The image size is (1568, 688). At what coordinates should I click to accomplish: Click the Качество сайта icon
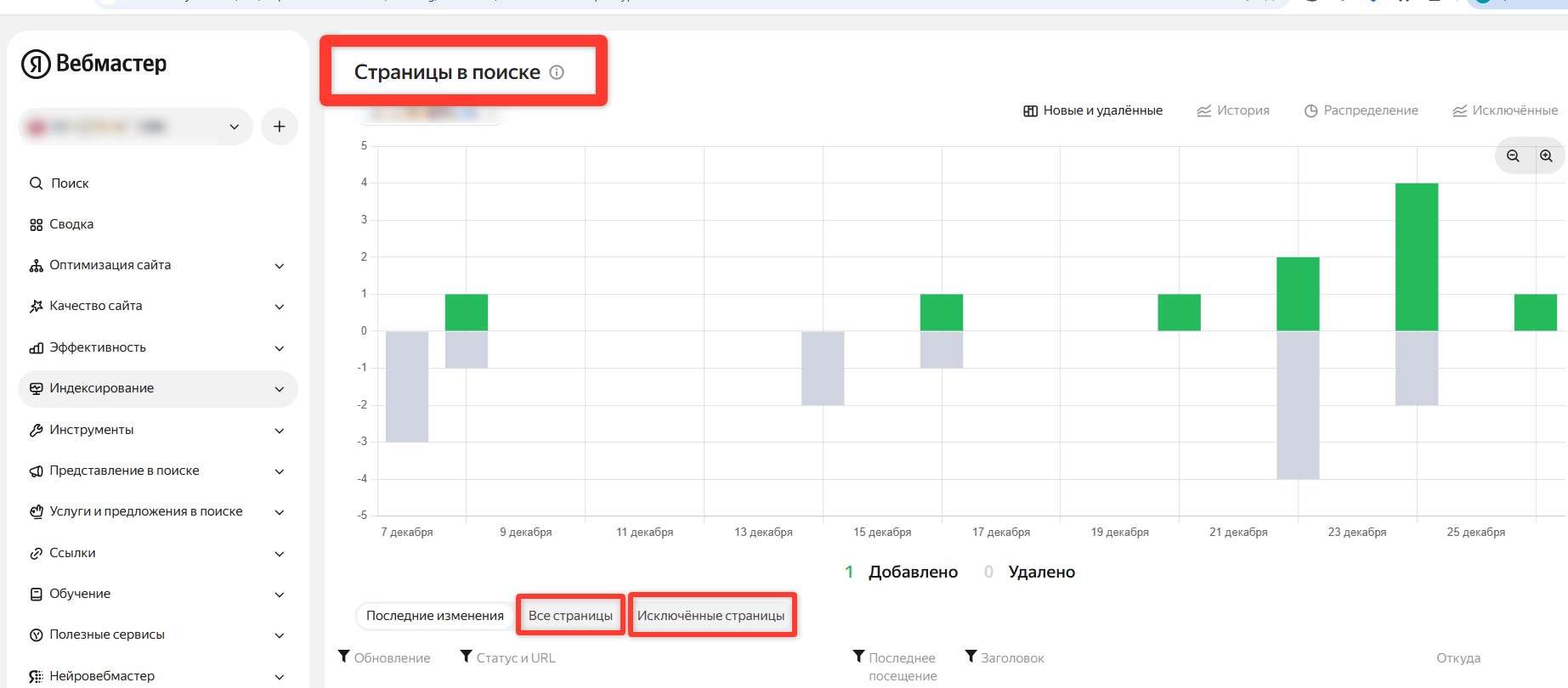[36, 307]
